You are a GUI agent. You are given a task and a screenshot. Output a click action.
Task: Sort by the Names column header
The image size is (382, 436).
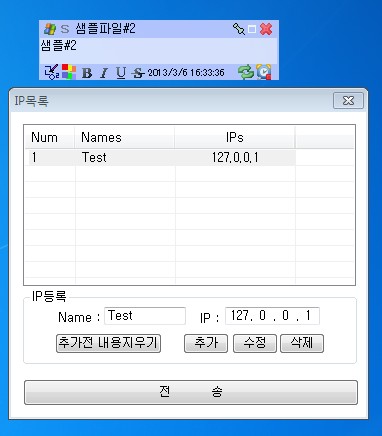click(x=125, y=137)
